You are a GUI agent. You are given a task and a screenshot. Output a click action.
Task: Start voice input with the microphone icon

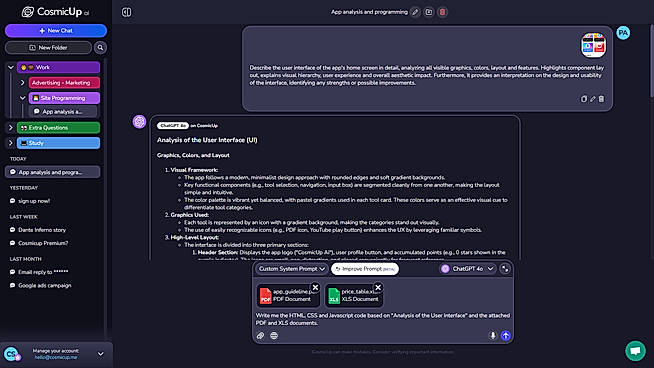coord(493,335)
